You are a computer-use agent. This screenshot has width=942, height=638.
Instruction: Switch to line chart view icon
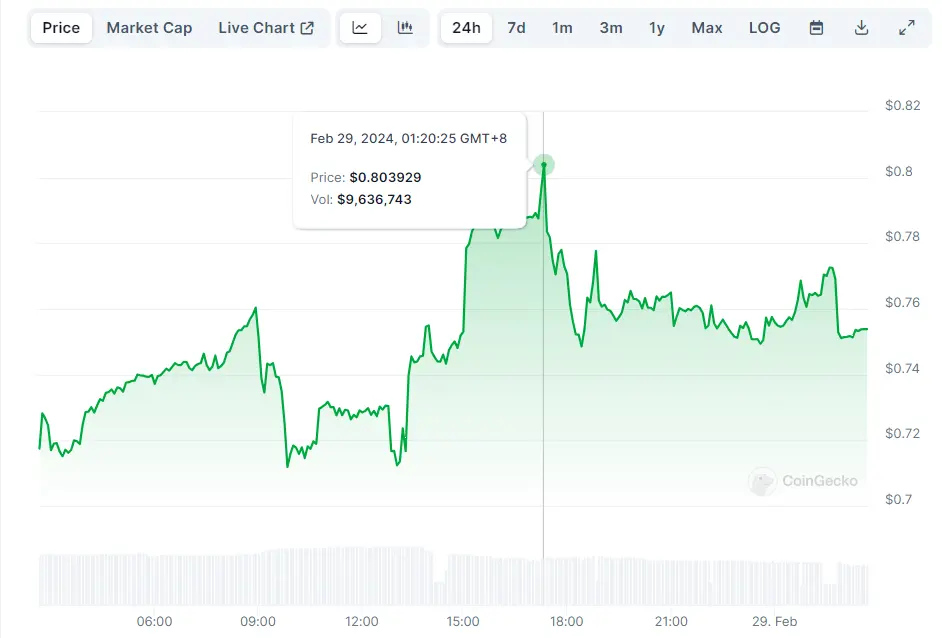point(360,28)
